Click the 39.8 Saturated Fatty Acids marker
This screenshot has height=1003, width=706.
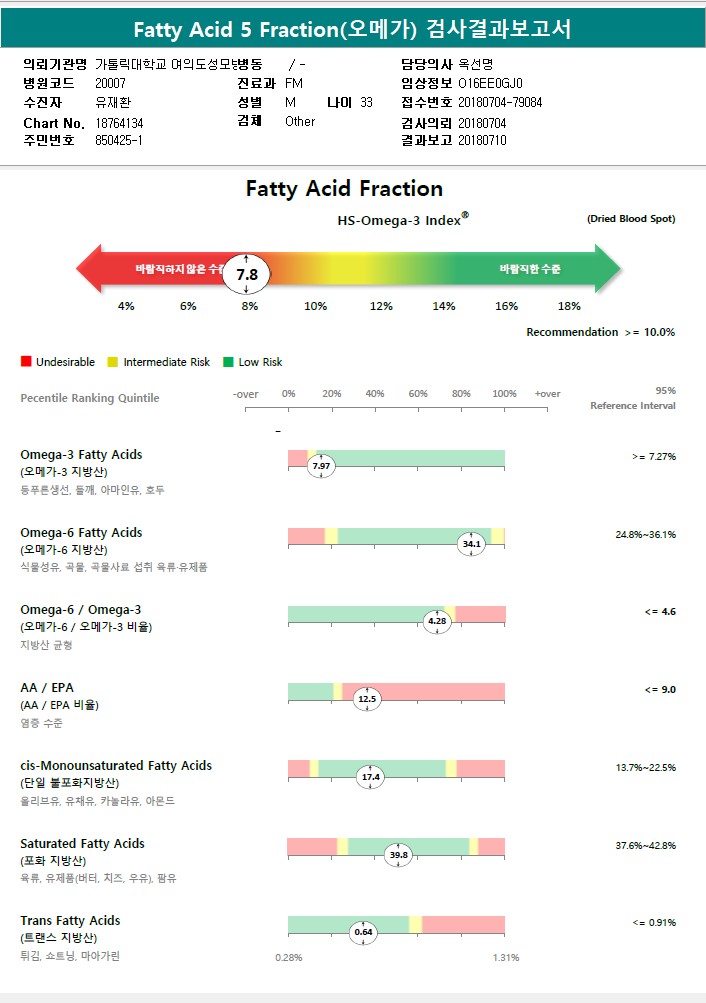[x=398, y=855]
